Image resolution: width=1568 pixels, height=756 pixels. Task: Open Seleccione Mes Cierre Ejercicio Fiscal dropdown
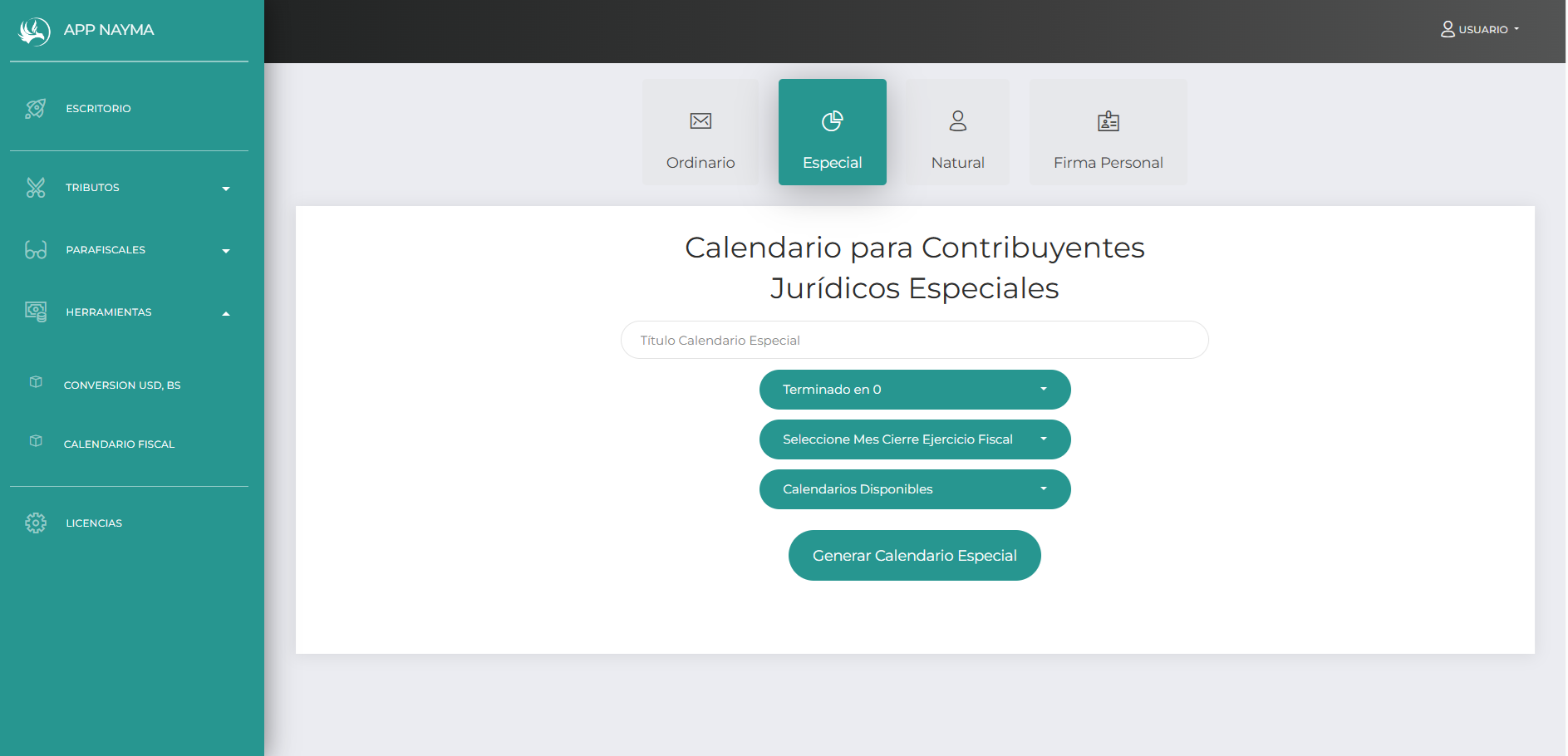914,439
